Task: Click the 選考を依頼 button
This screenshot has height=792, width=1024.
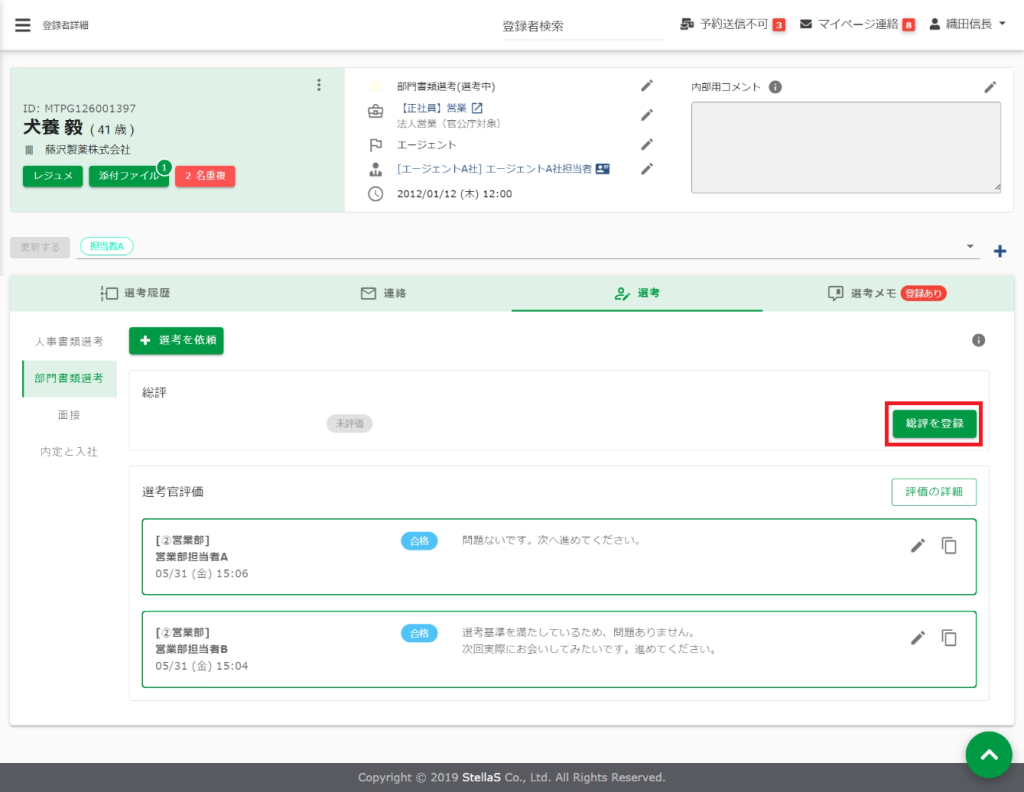Action: 176,341
